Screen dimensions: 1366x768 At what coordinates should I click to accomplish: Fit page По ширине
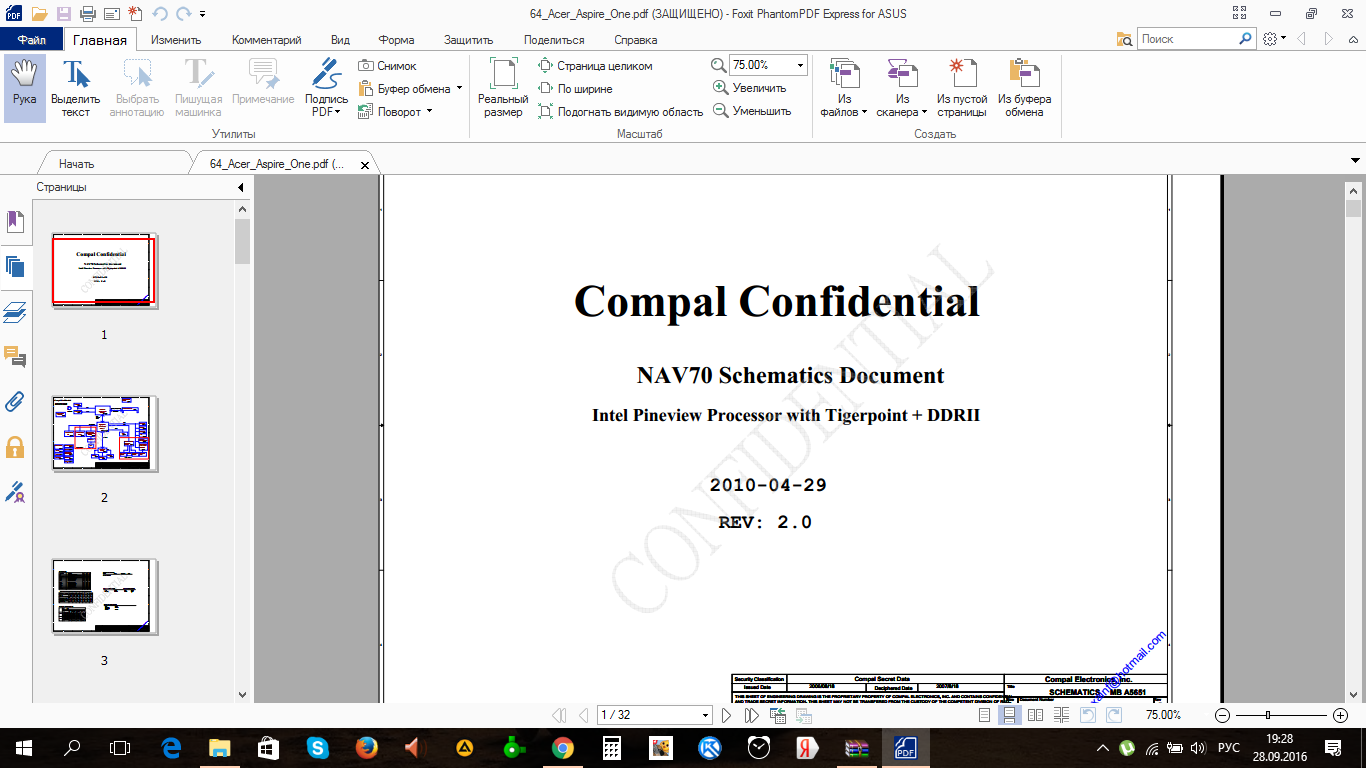pos(576,88)
